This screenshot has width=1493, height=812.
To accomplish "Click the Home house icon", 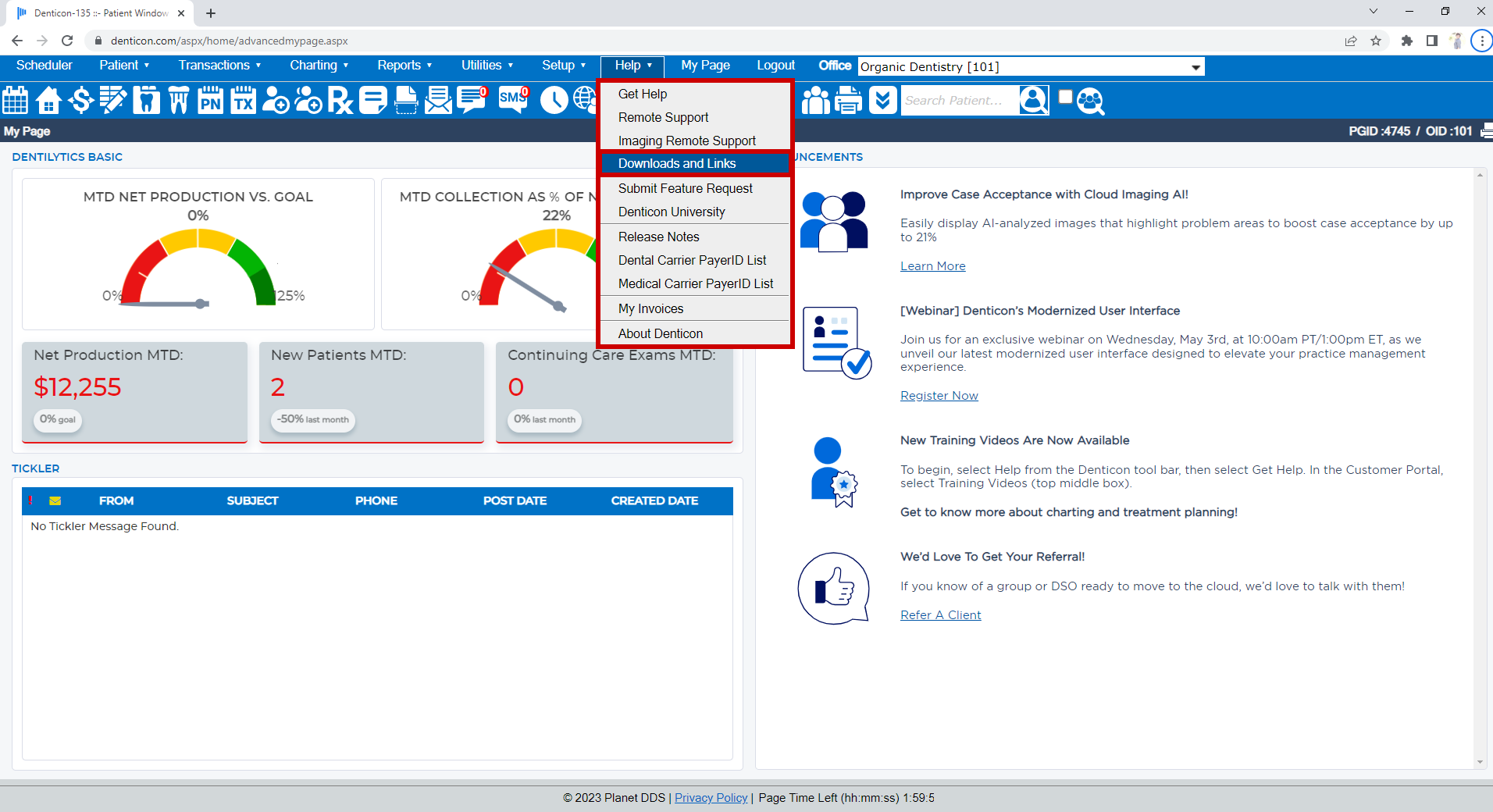I will tap(48, 100).
